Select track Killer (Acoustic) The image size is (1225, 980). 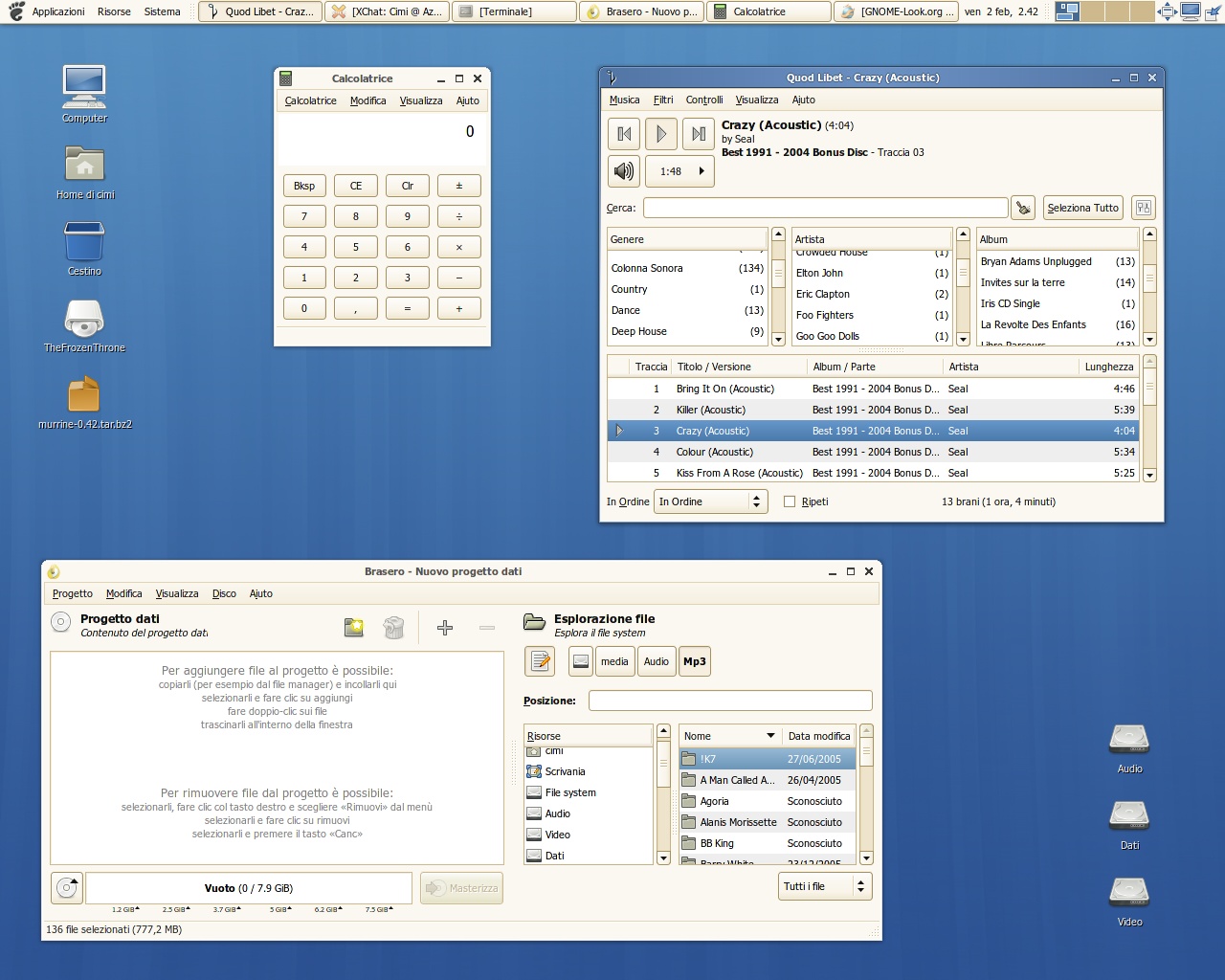873,410
